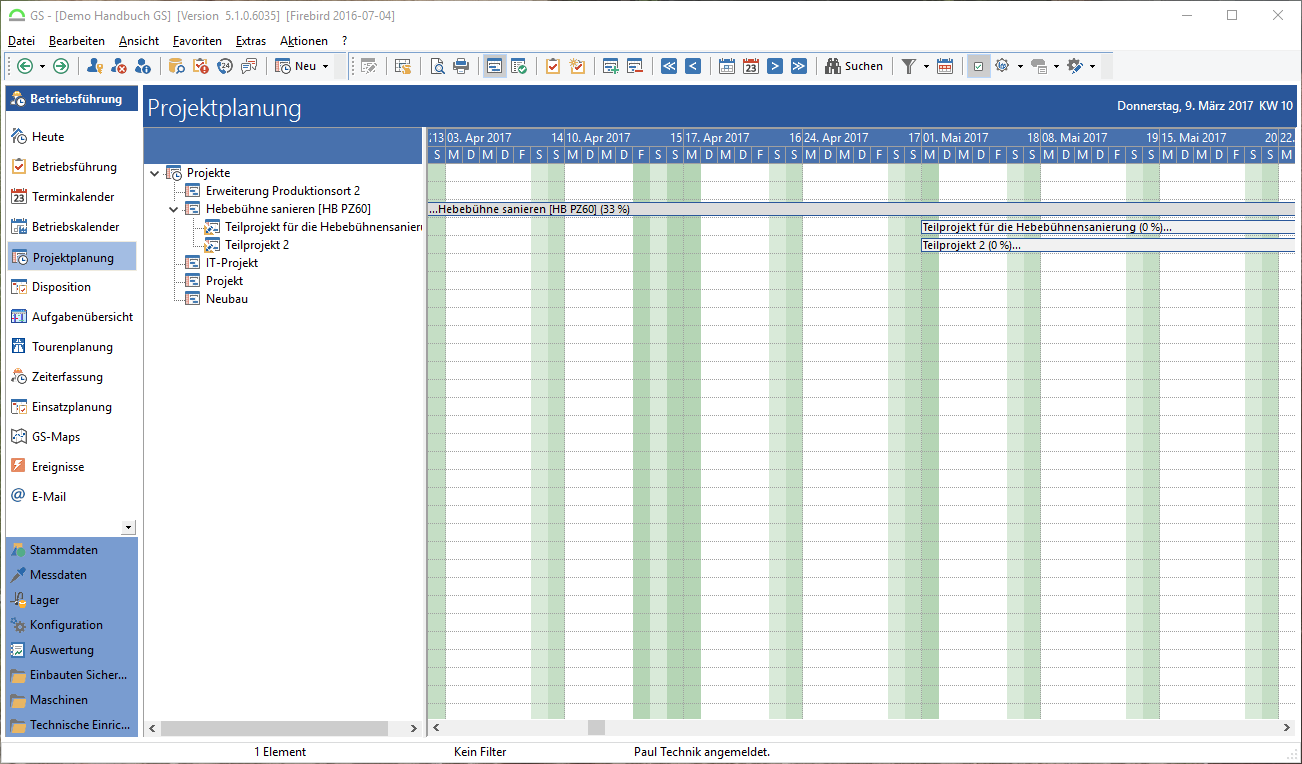Viewport: 1302px width, 764px height.
Task: Collapse Hebebühne sanieren [HB PZ60] node
Action: click(x=174, y=209)
